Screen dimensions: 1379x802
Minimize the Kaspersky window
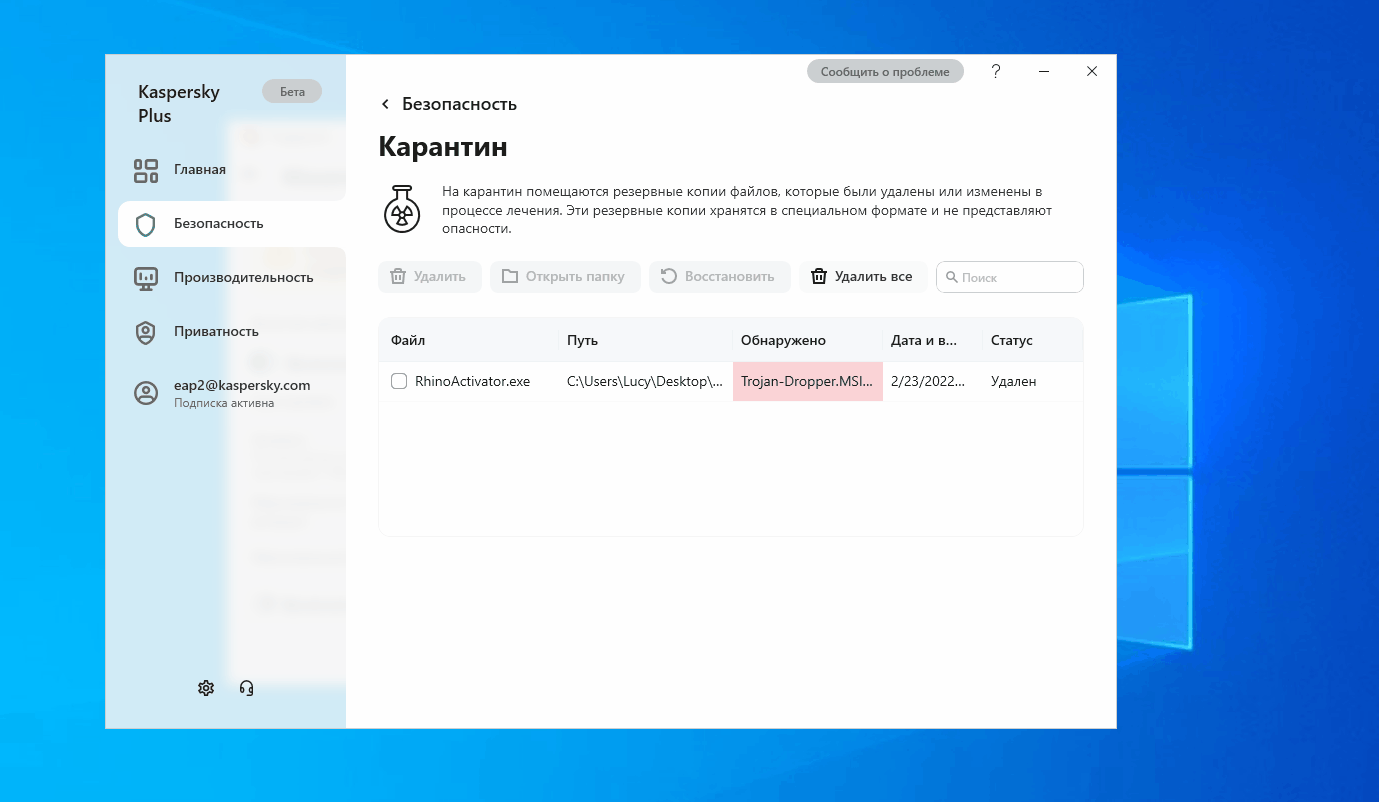tap(1044, 72)
